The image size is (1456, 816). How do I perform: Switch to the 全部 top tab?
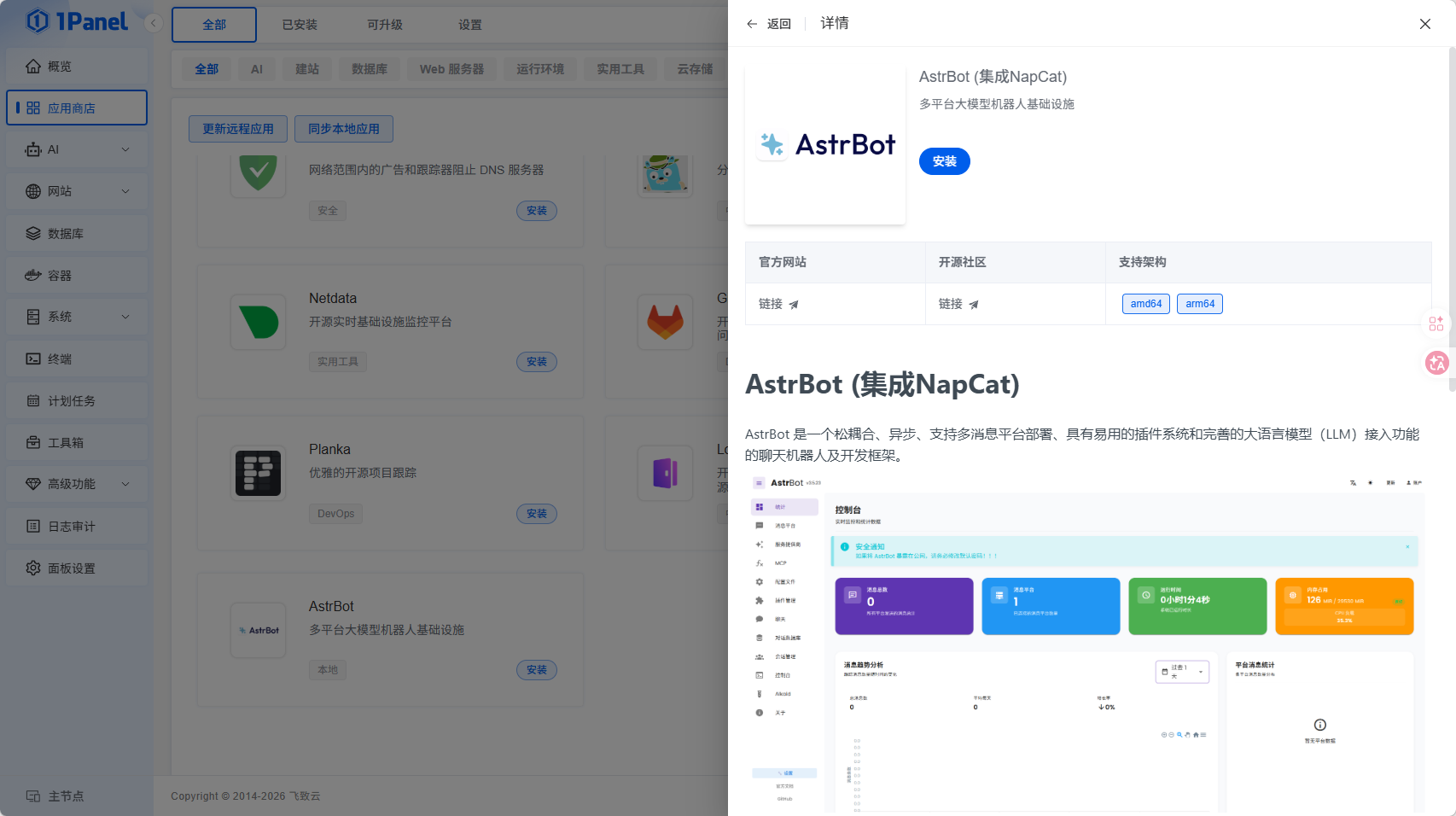(214, 25)
